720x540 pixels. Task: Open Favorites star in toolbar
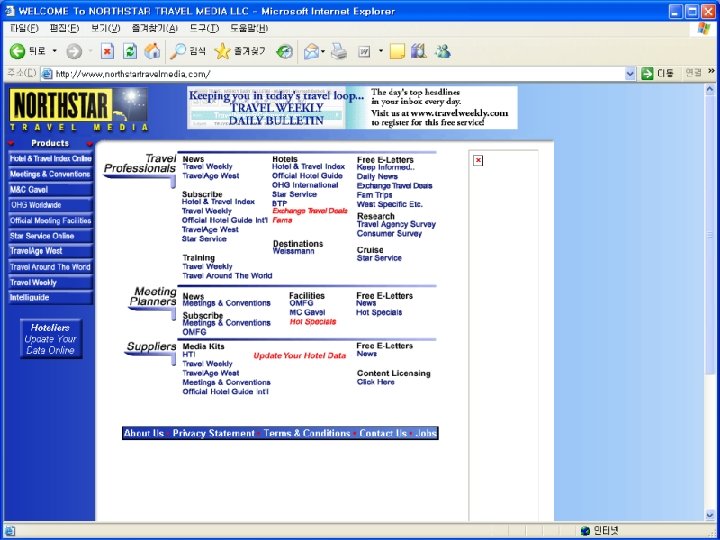point(222,51)
